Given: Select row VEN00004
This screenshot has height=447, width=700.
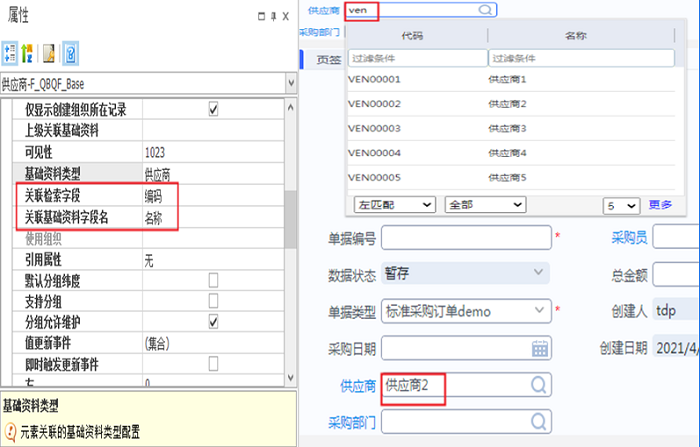Looking at the screenshot, I should pyautogui.click(x=511, y=153).
